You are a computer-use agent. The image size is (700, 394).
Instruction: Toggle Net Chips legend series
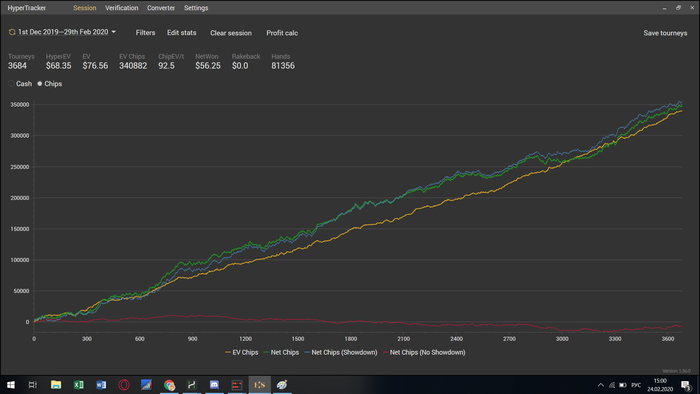click(x=281, y=352)
